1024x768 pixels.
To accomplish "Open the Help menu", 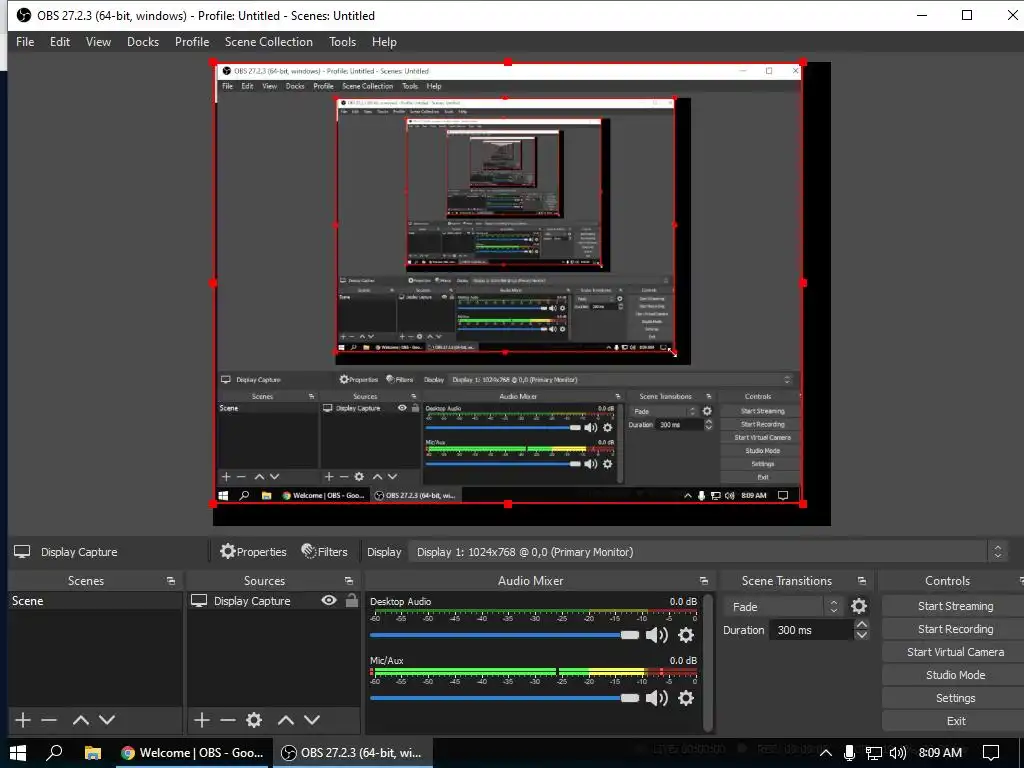I will point(384,42).
